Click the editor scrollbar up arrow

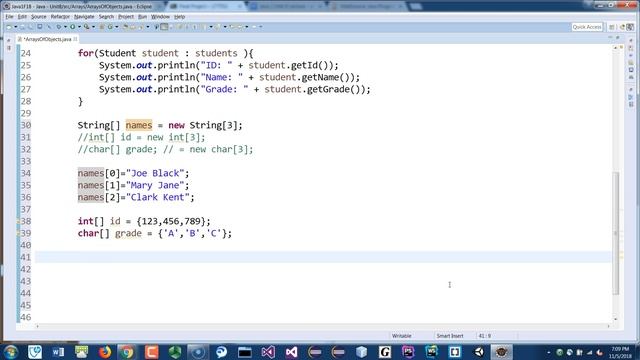click(616, 48)
